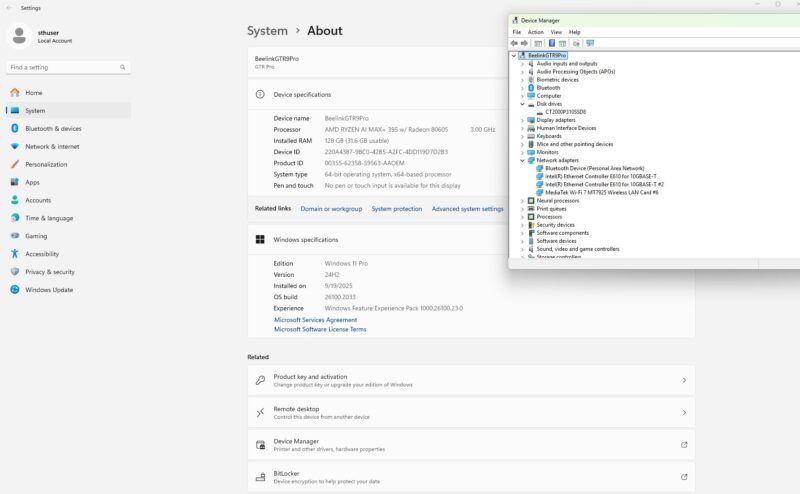Open the Action menu in Device Manager

(x=536, y=32)
